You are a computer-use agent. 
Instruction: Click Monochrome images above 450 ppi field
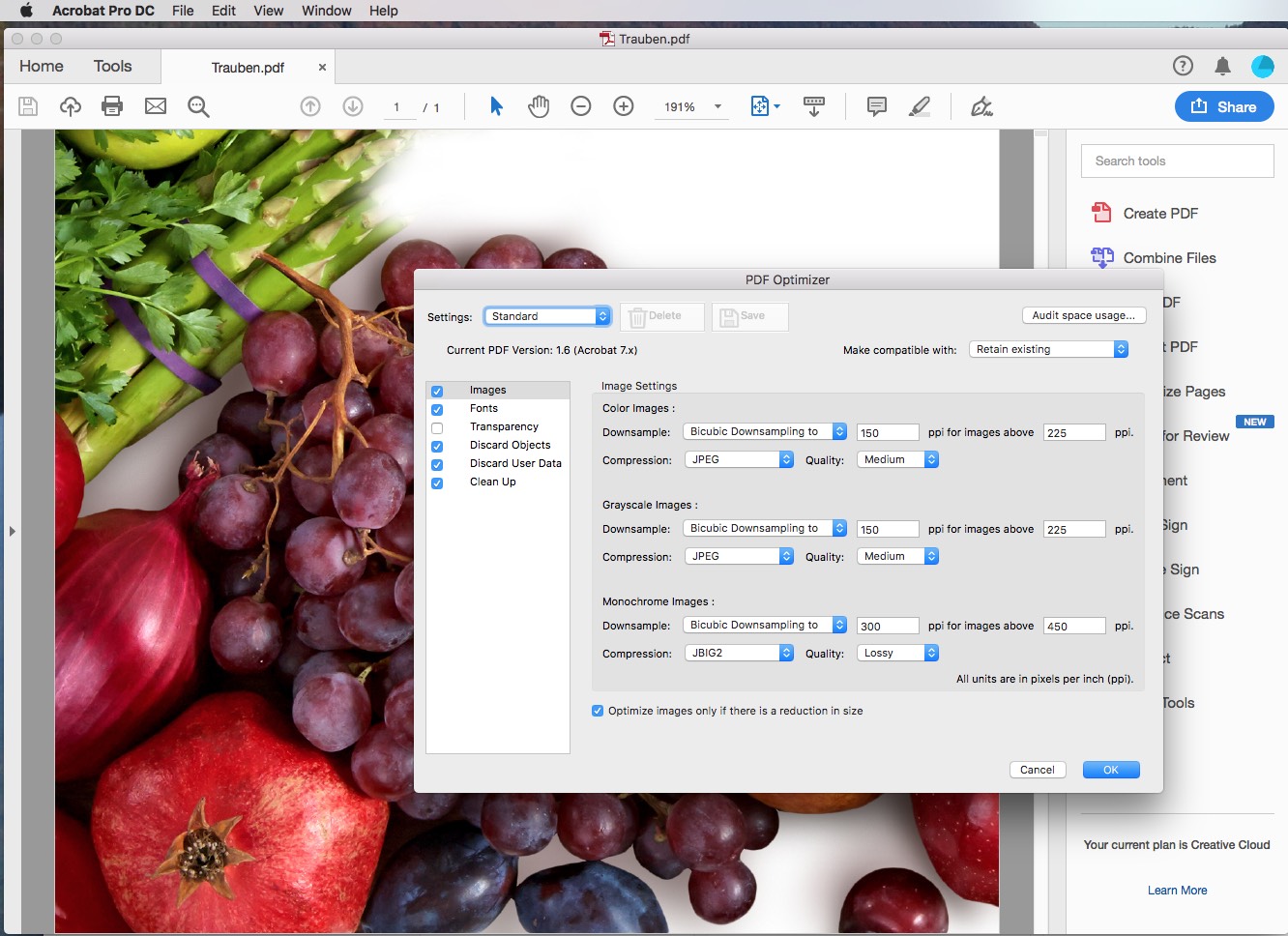tap(1074, 626)
